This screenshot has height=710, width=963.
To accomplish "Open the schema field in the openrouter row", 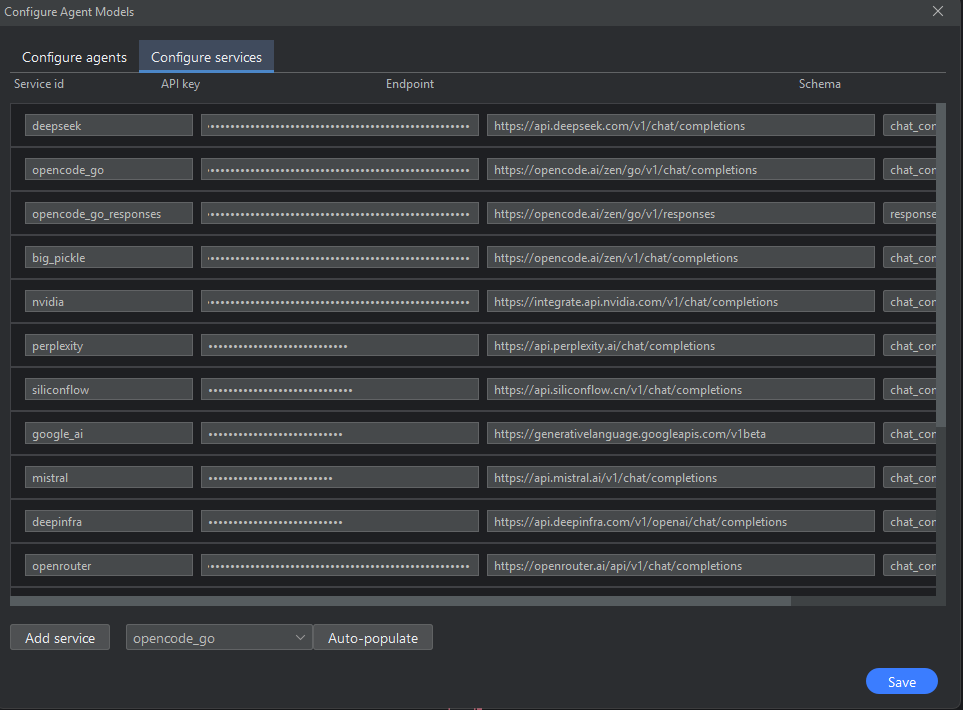I will pyautogui.click(x=910, y=566).
